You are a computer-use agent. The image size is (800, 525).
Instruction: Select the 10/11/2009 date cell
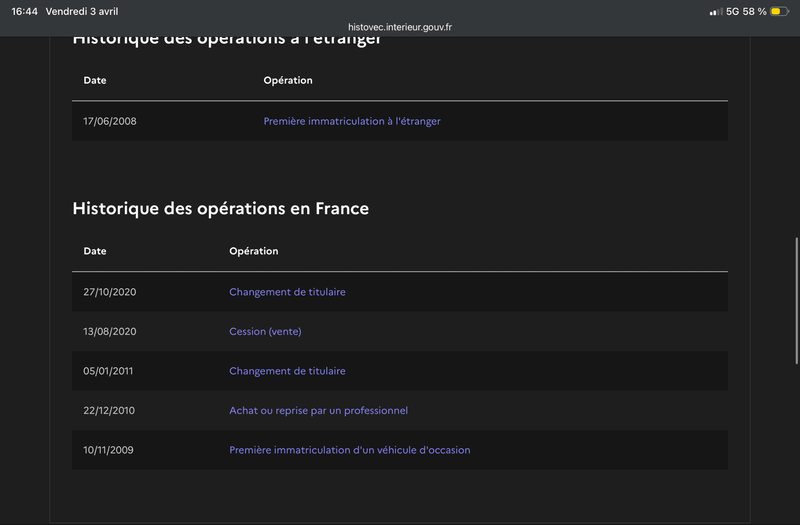click(x=108, y=450)
